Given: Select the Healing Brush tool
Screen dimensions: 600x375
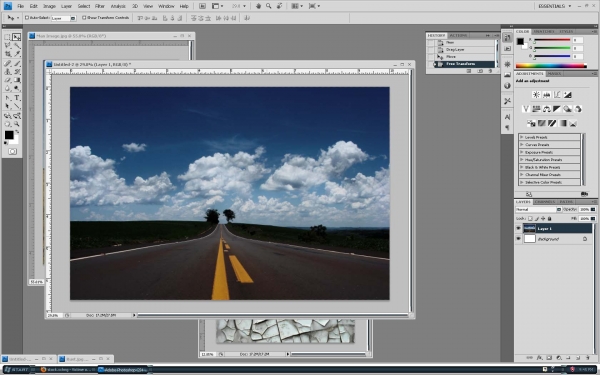Looking at the screenshot, I should (x=7, y=64).
